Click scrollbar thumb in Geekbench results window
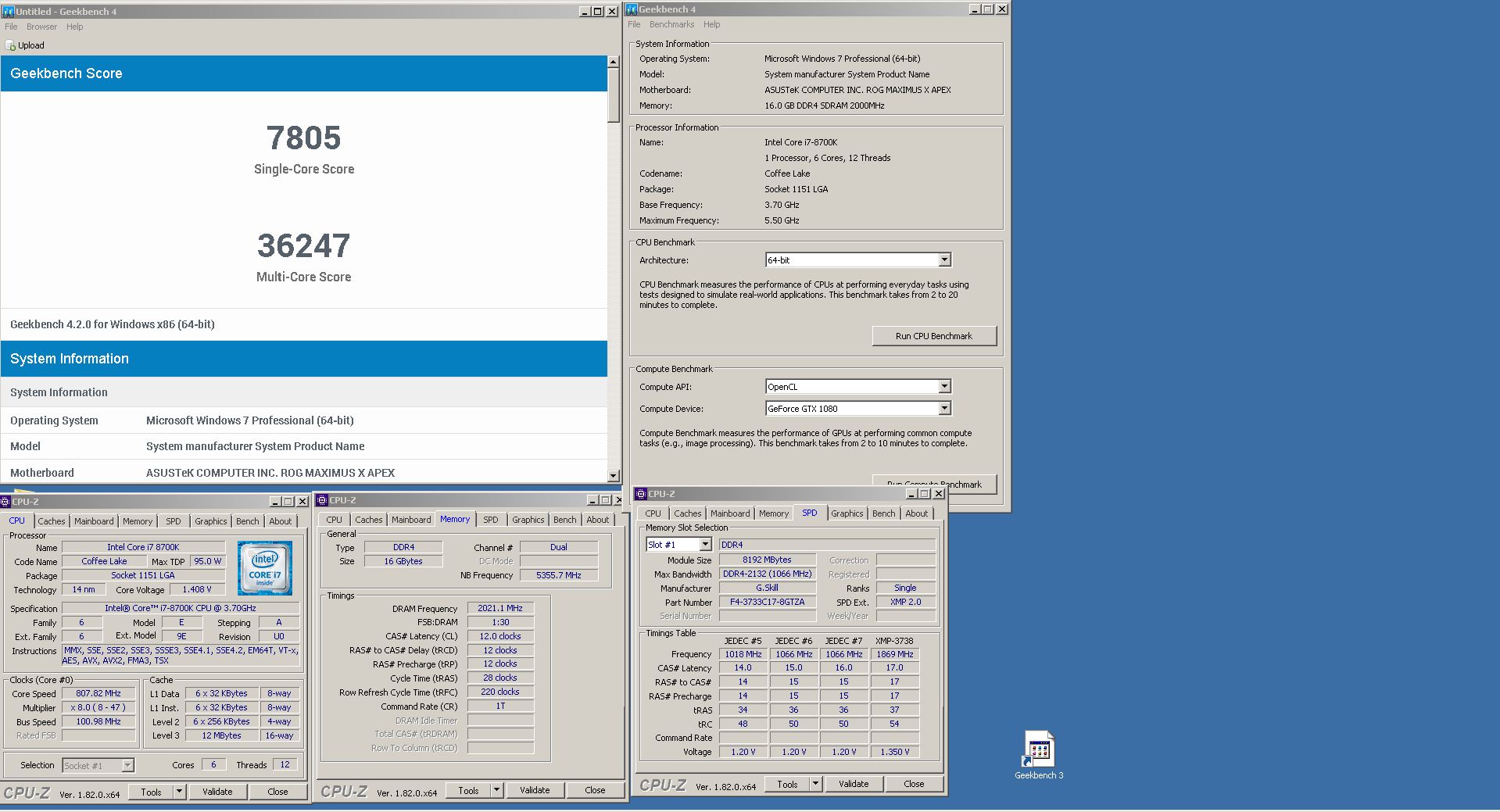 pyautogui.click(x=613, y=95)
